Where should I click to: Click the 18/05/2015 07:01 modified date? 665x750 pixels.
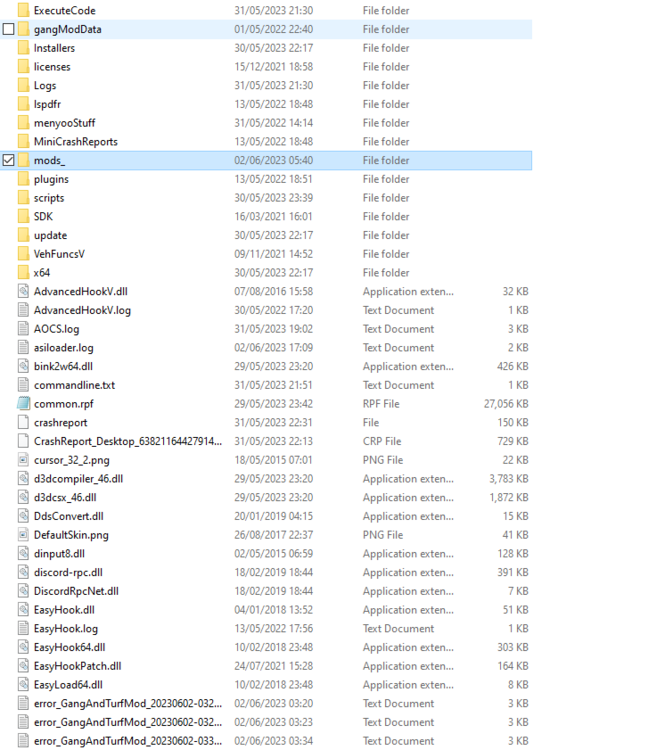point(273,460)
